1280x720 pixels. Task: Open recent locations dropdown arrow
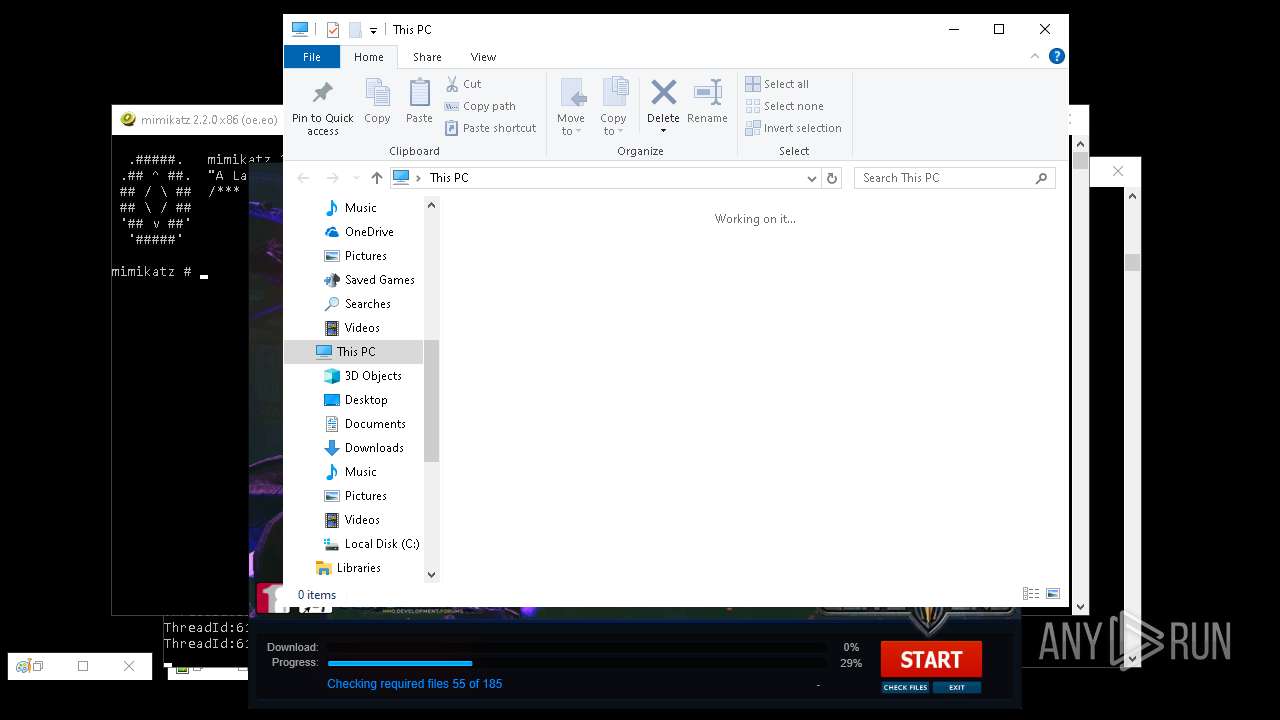[x=355, y=178]
